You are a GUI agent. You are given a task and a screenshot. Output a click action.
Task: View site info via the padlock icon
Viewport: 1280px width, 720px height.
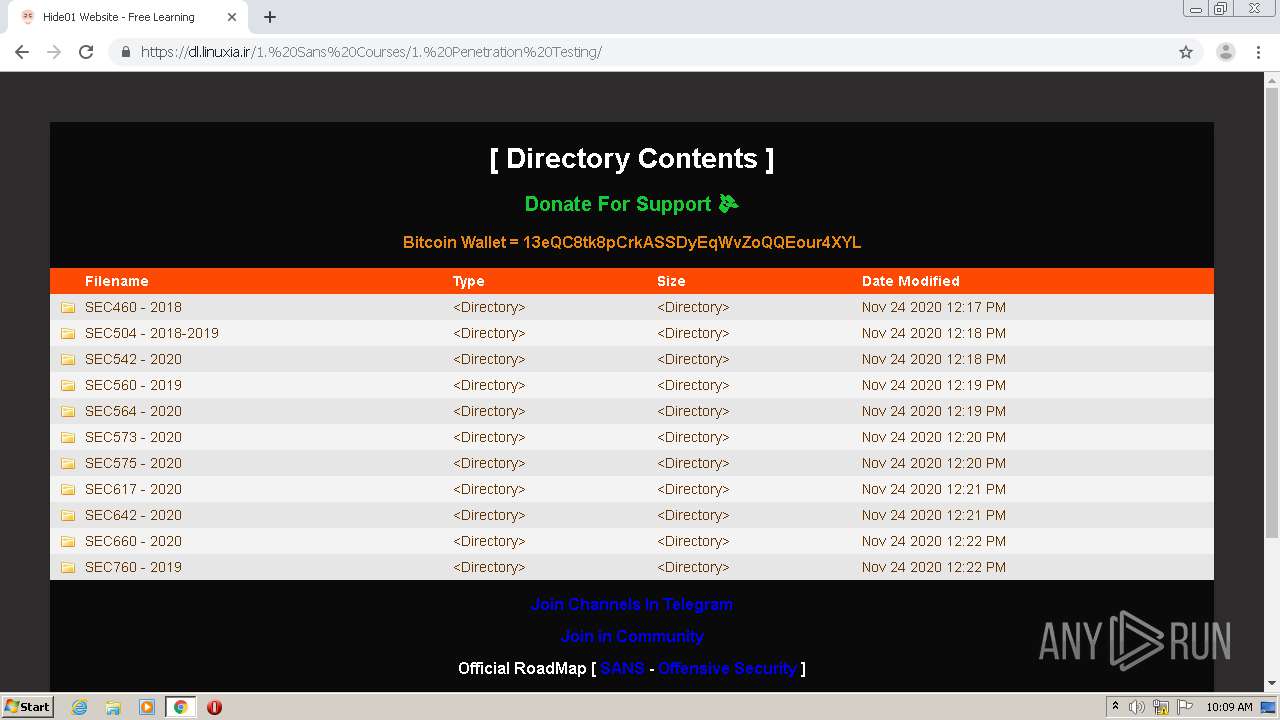click(x=126, y=52)
